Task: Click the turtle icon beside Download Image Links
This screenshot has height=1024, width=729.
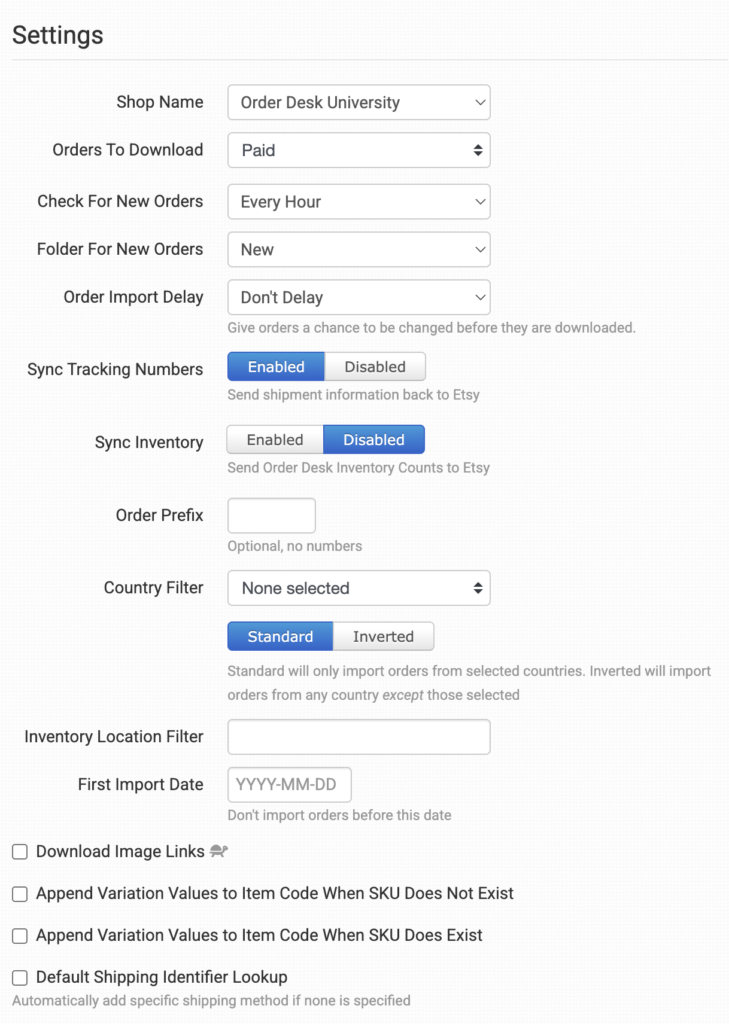Action: (x=220, y=851)
